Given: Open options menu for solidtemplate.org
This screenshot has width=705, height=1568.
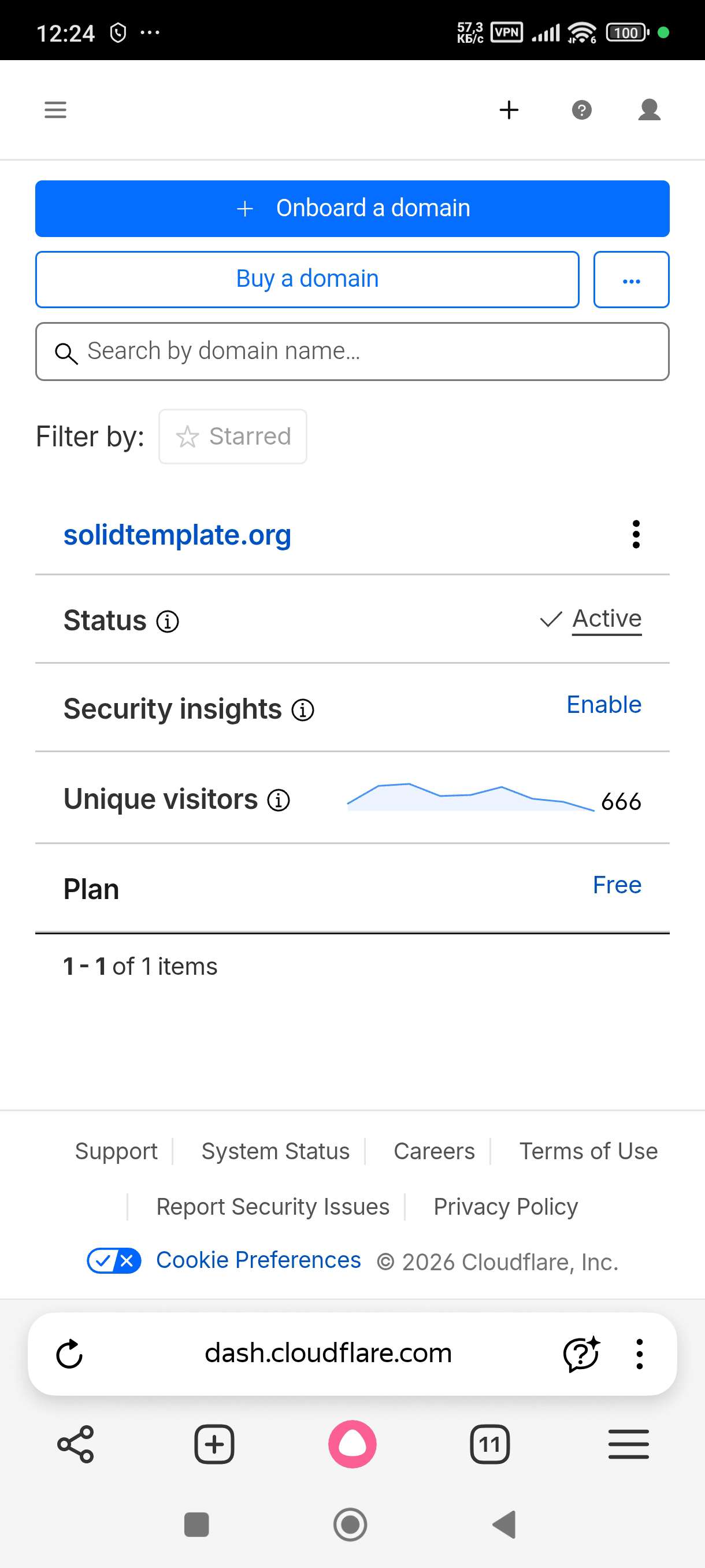Looking at the screenshot, I should point(635,534).
